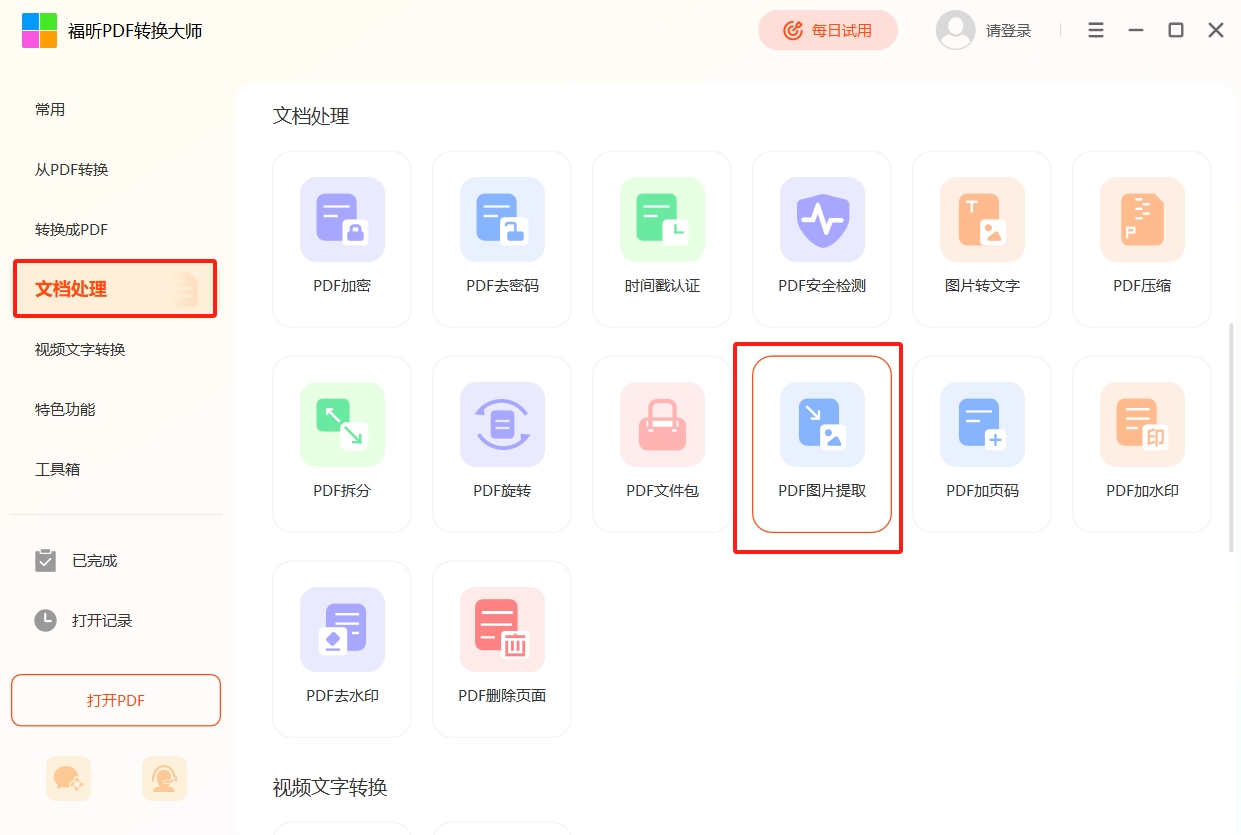This screenshot has width=1241, height=835.
Task: Click the 打开PDF button
Action: (x=116, y=700)
